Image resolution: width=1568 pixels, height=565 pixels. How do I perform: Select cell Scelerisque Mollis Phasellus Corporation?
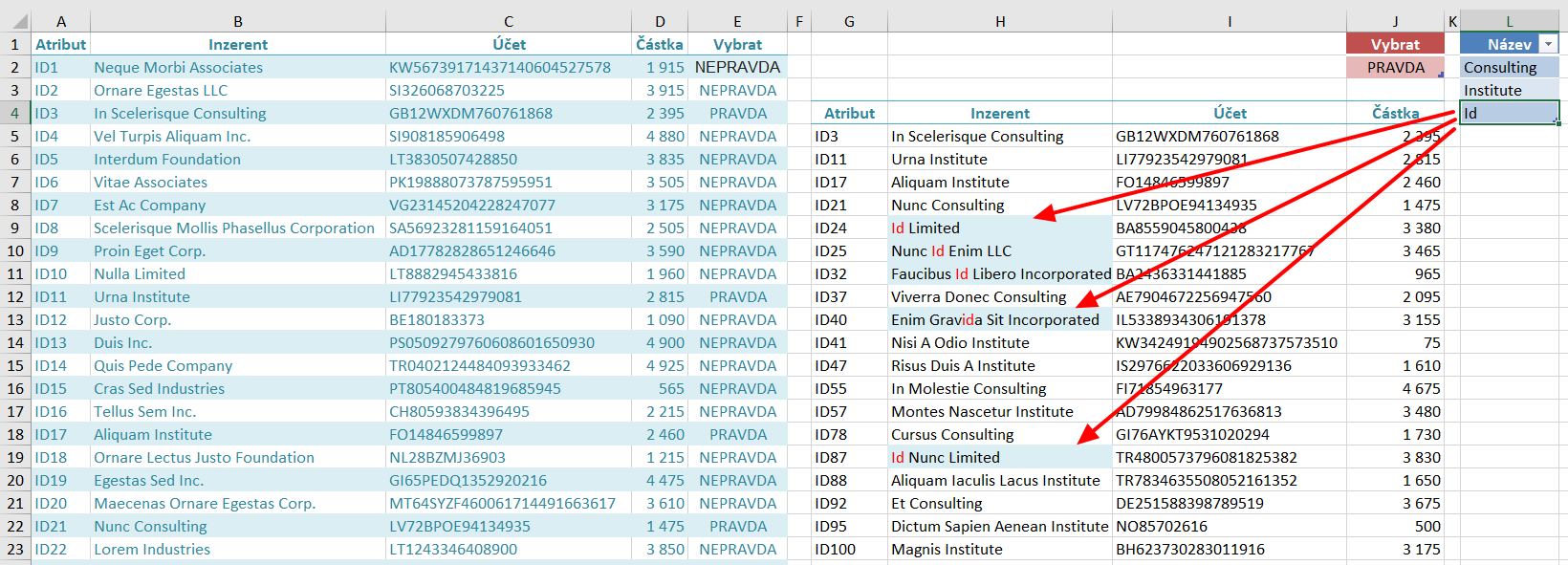click(x=238, y=228)
